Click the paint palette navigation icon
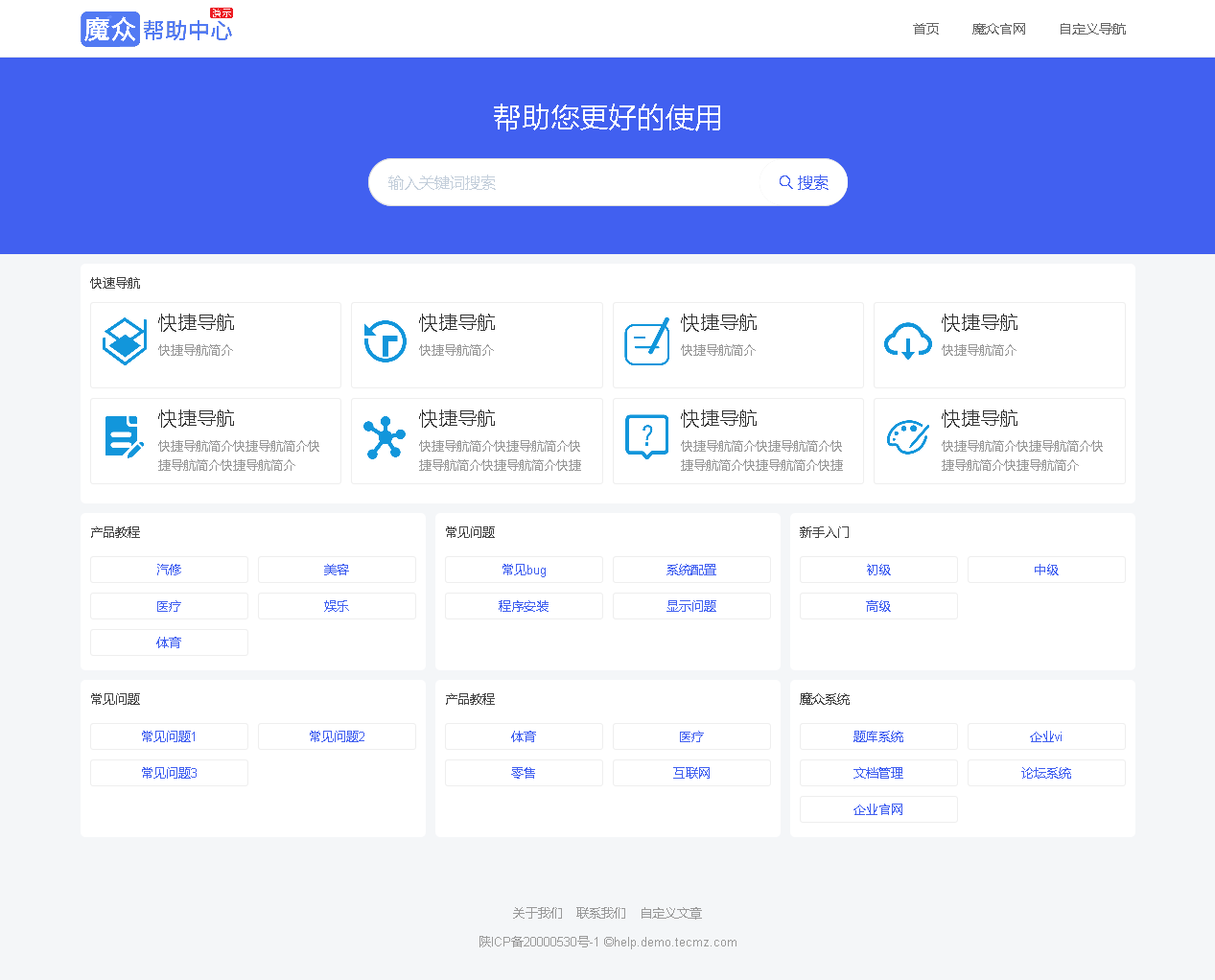Image resolution: width=1215 pixels, height=980 pixels. (907, 436)
